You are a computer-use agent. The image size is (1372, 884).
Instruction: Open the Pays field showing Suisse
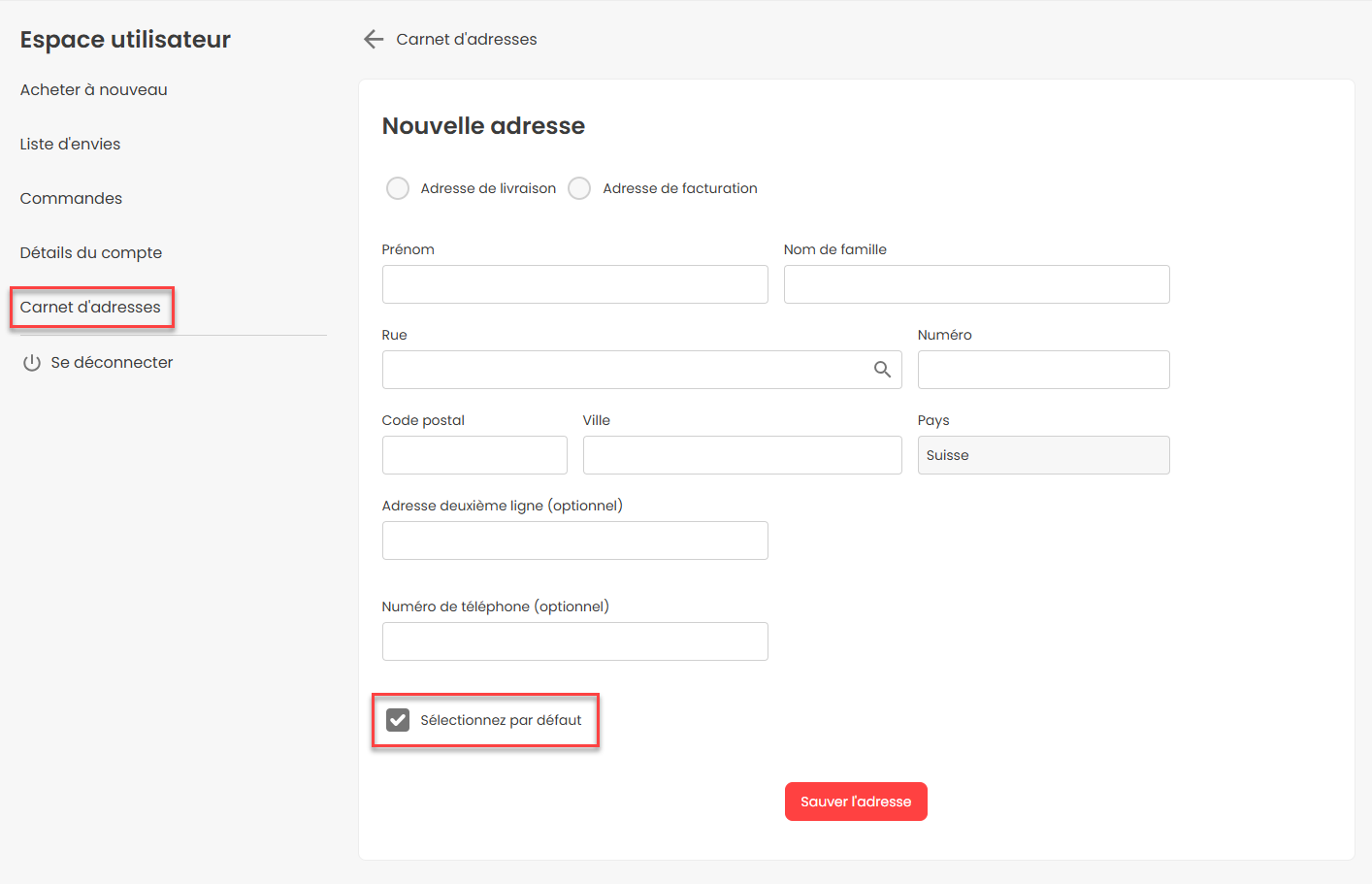click(1043, 455)
